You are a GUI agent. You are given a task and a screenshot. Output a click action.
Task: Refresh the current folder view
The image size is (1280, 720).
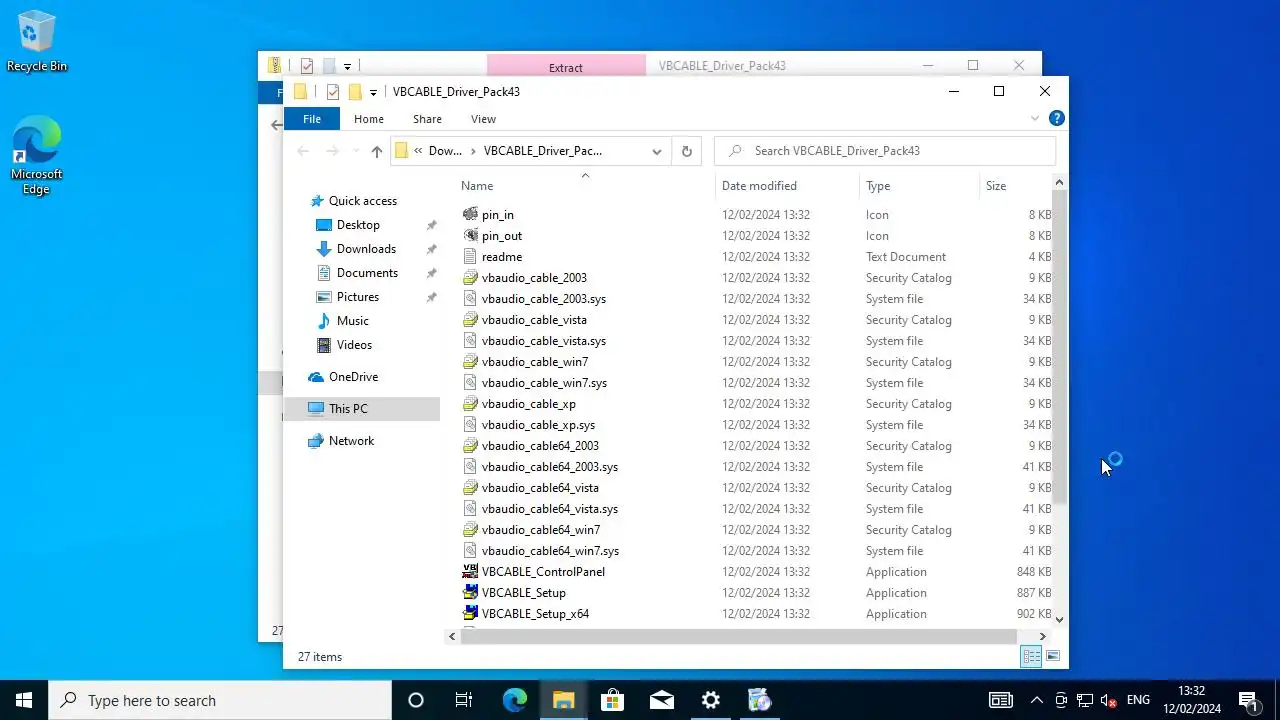coord(686,151)
